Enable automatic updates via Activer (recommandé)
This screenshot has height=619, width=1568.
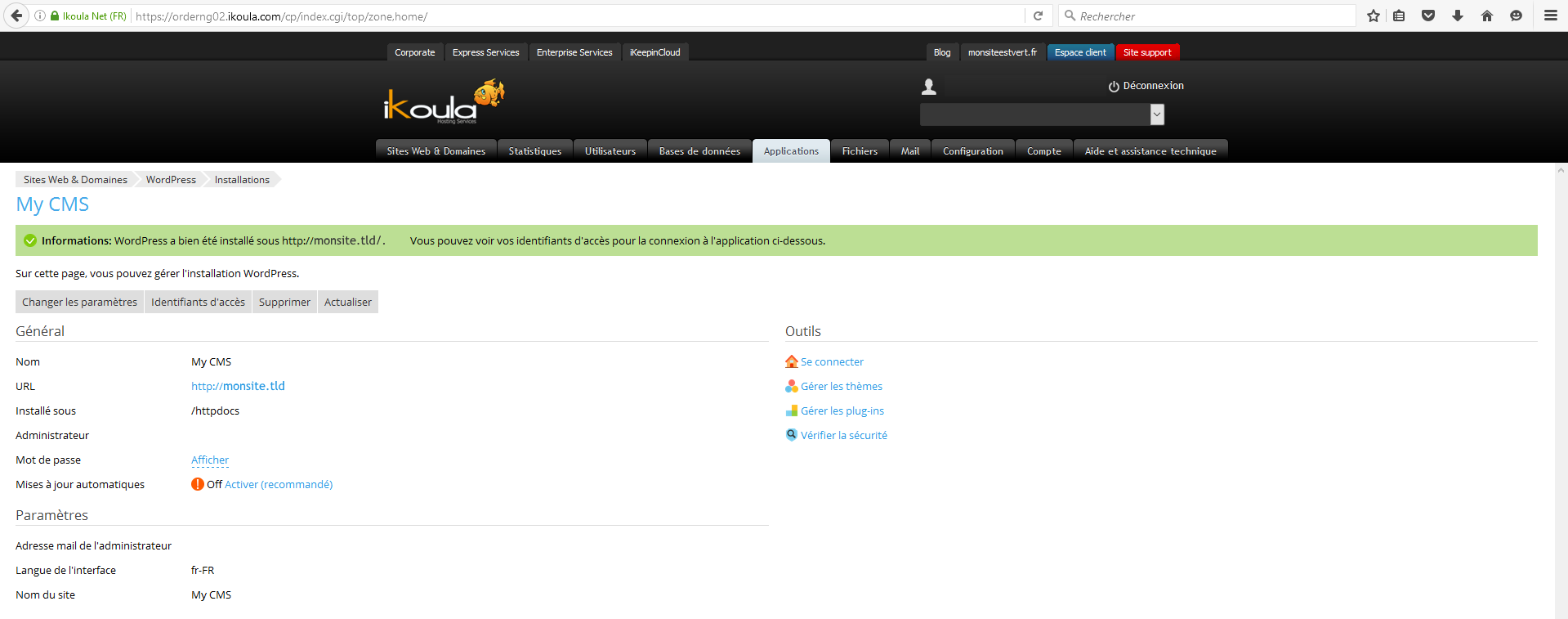pyautogui.click(x=279, y=485)
